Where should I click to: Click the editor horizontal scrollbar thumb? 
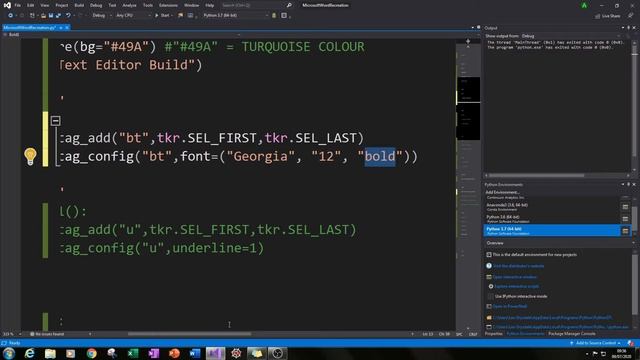click(x=189, y=334)
